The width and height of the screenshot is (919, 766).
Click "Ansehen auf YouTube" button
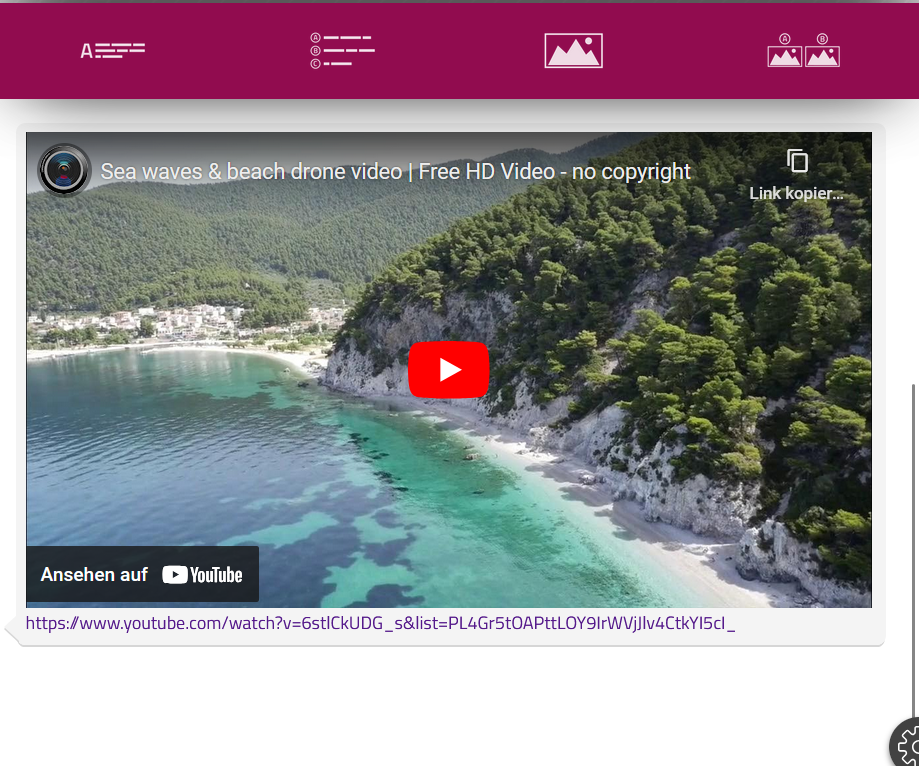pyautogui.click(x=142, y=574)
